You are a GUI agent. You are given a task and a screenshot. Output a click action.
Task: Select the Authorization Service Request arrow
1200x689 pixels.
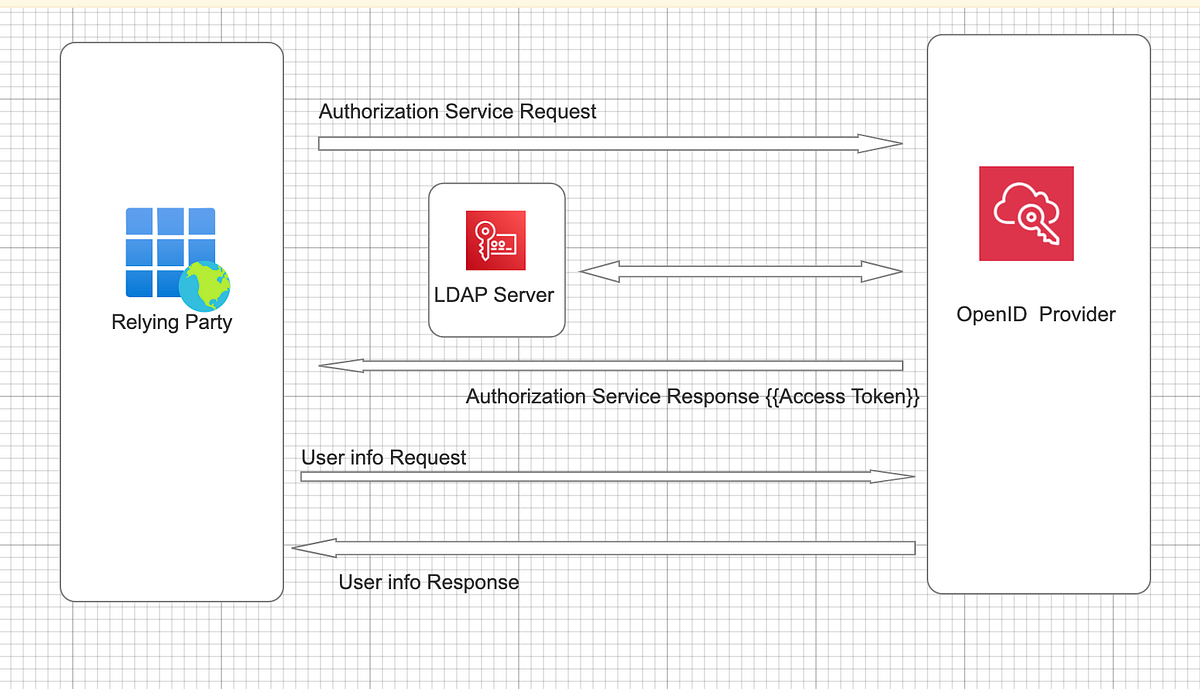point(600,142)
